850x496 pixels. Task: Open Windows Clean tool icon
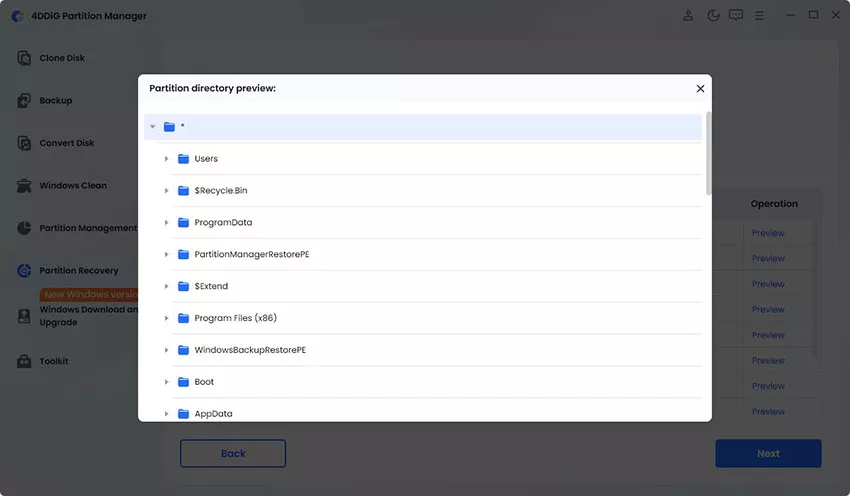point(24,185)
